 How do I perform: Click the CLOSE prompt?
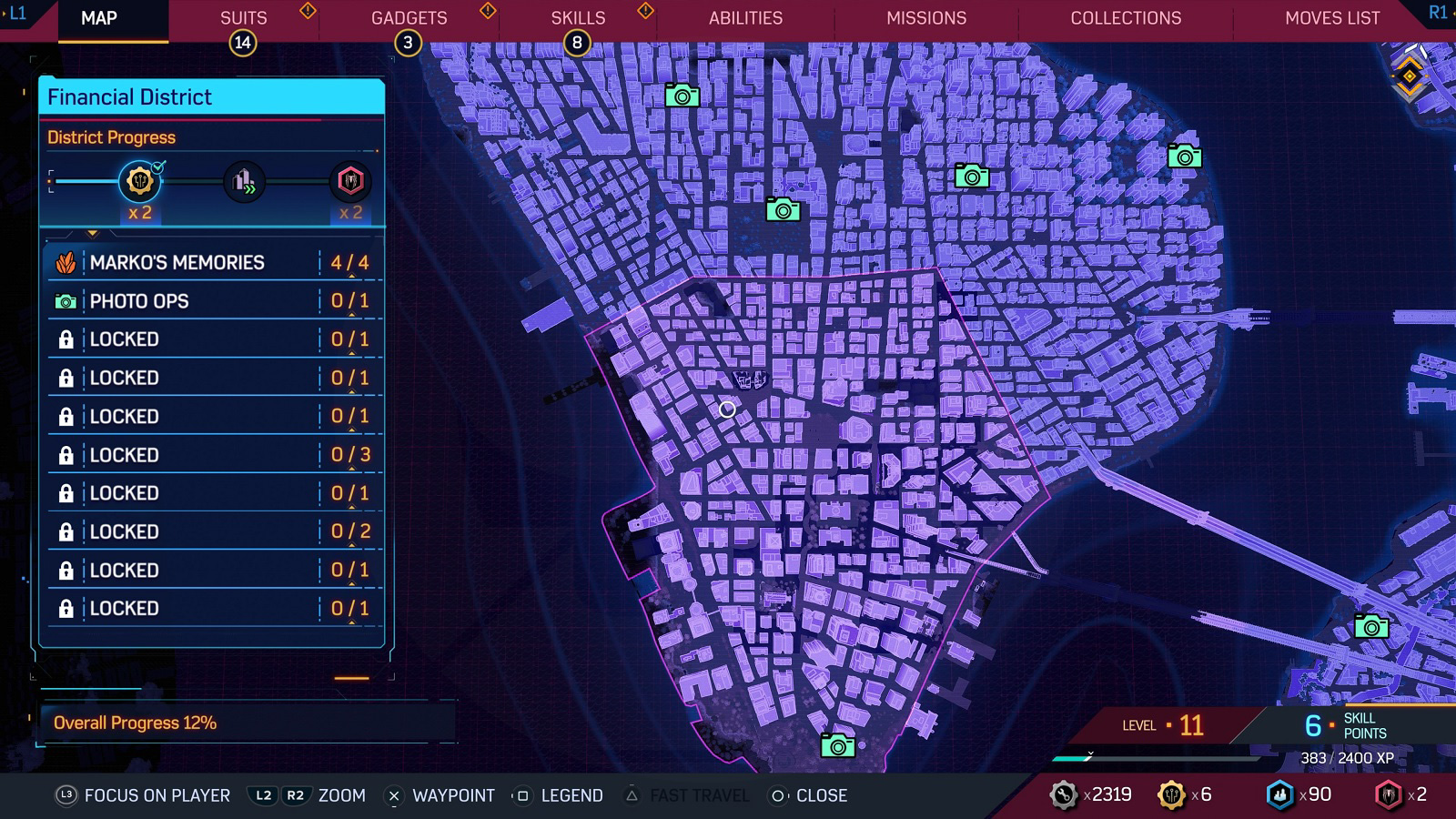click(x=808, y=795)
